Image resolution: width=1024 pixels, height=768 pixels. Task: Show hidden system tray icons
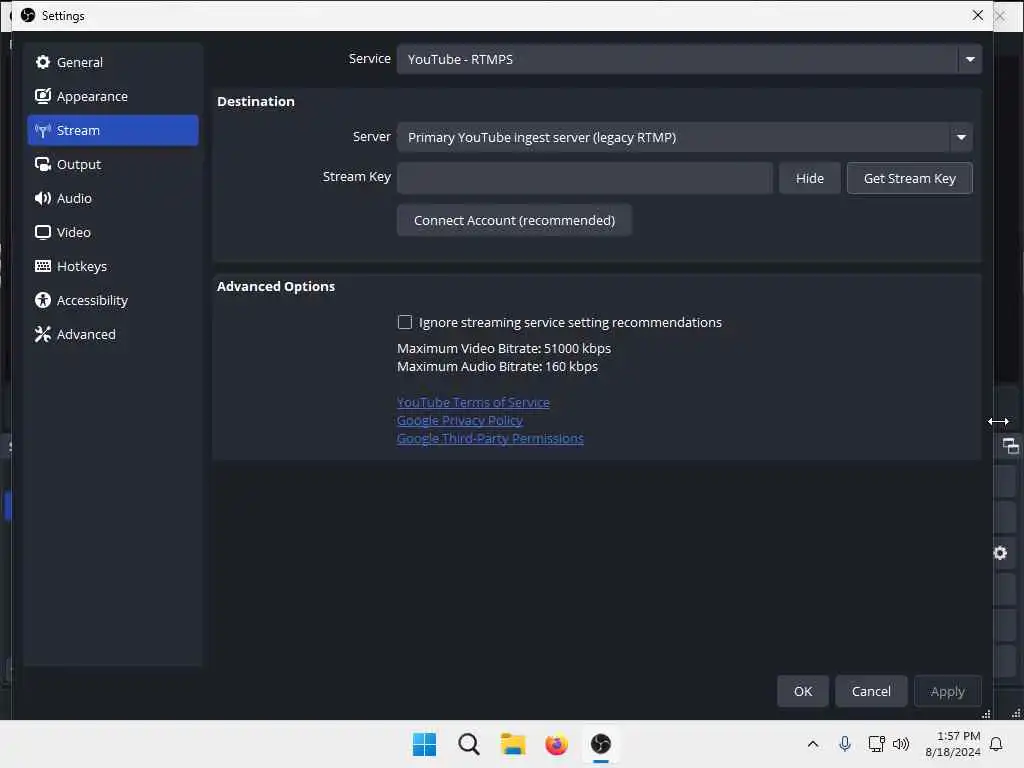tap(813, 744)
